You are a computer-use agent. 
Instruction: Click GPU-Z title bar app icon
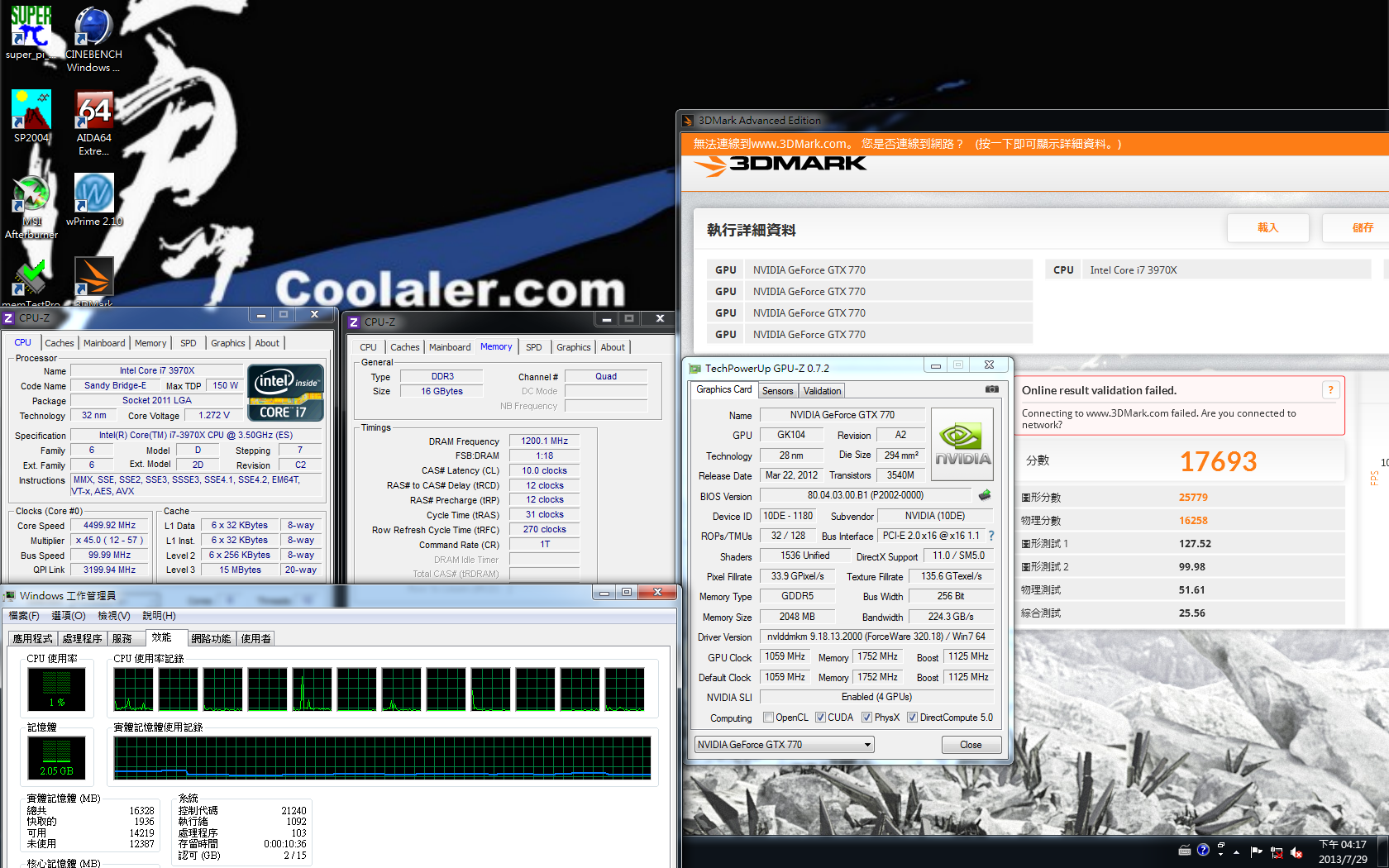pos(695,369)
